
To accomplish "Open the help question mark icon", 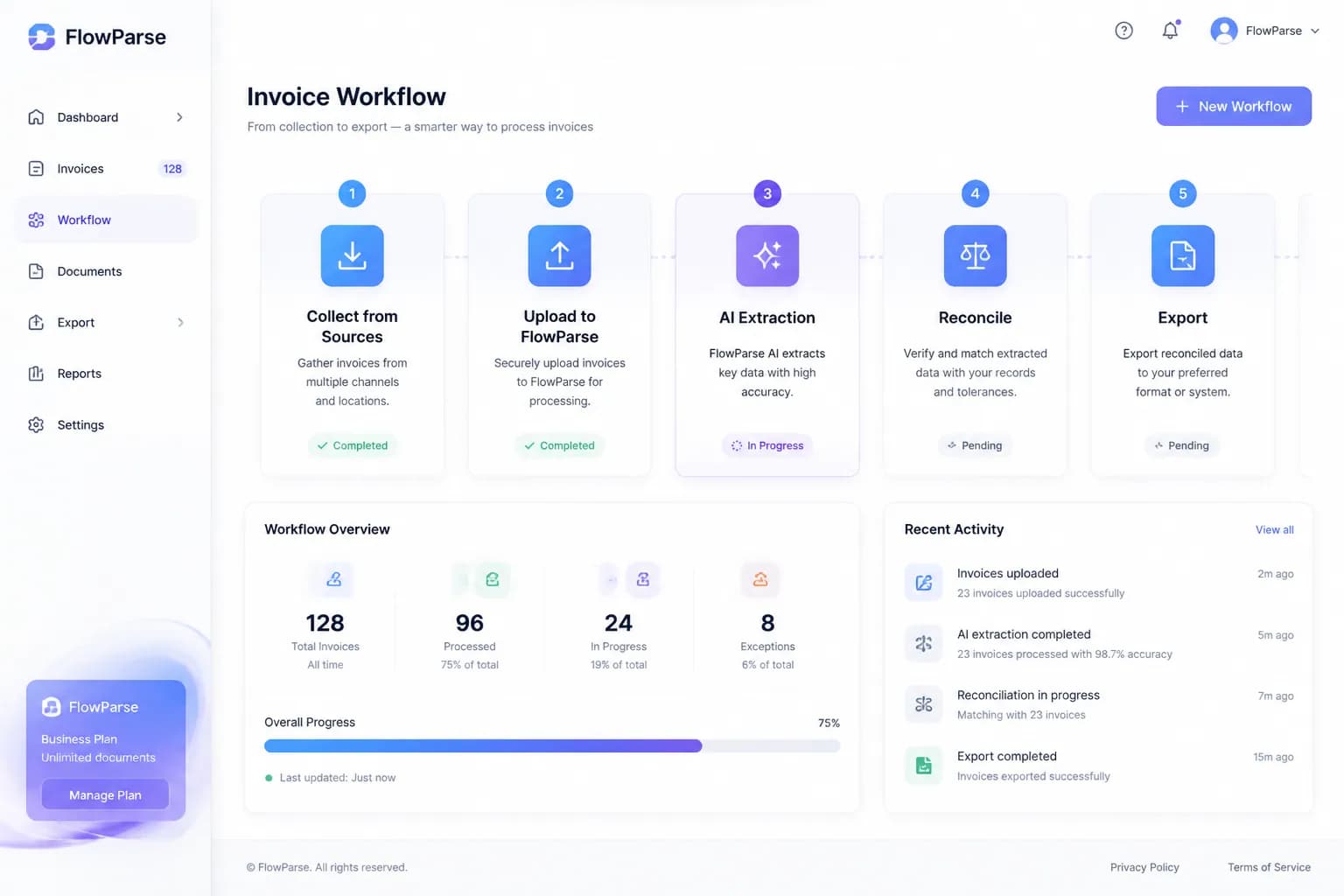I will click(1123, 31).
